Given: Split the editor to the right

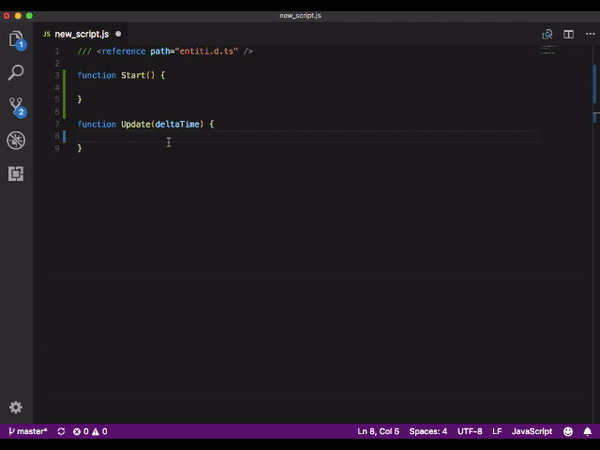Looking at the screenshot, I should (x=569, y=34).
